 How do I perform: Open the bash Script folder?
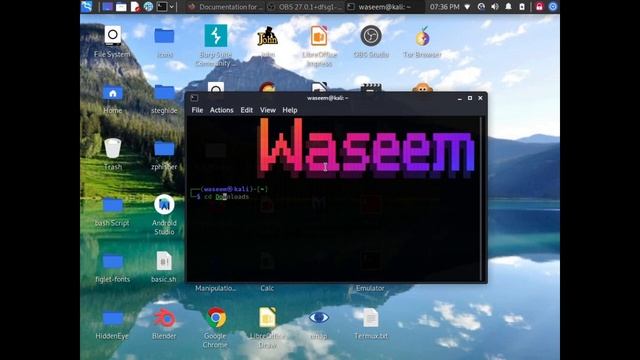click(x=112, y=211)
